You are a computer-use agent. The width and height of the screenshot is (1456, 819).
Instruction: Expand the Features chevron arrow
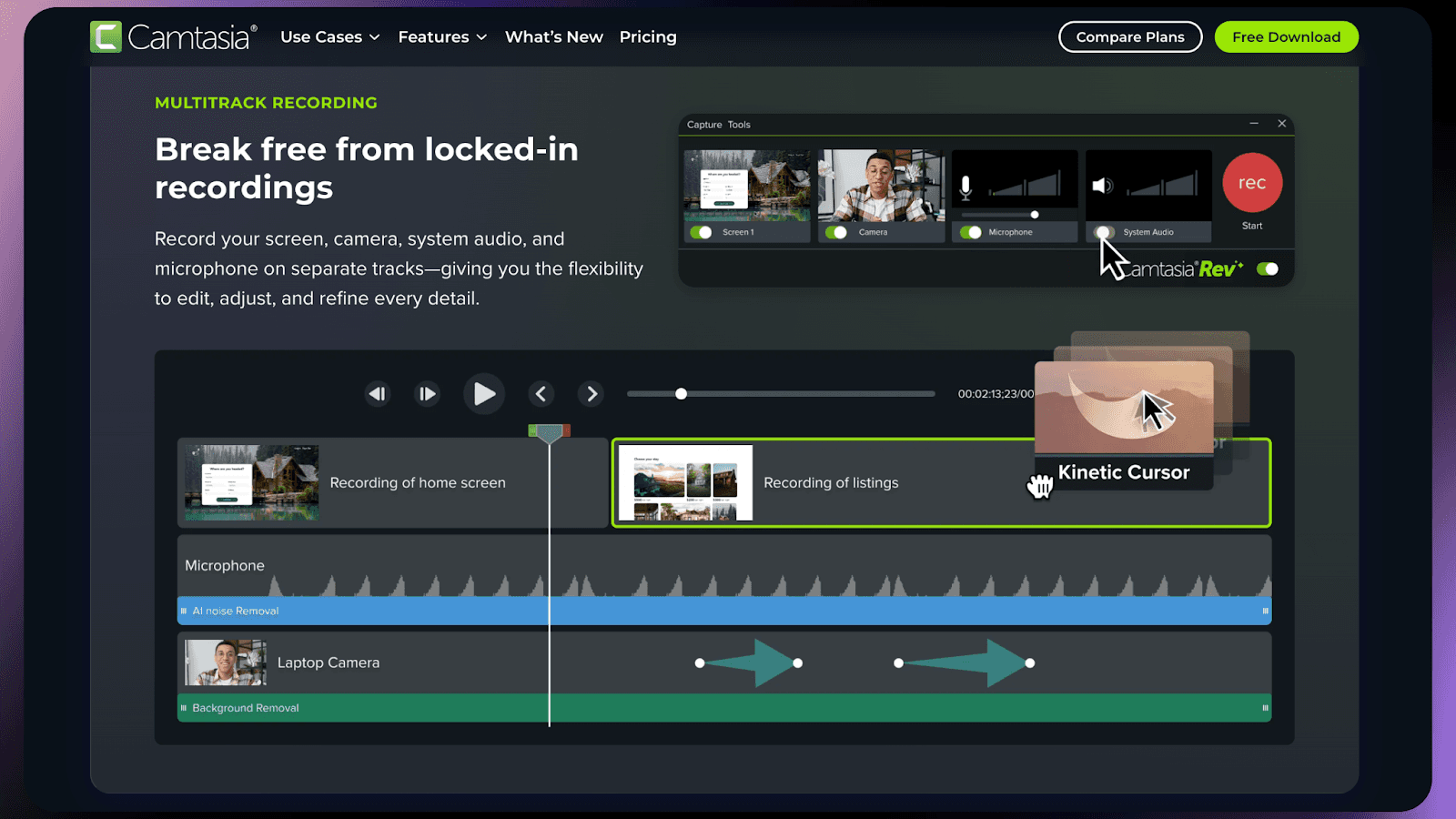pyautogui.click(x=481, y=37)
